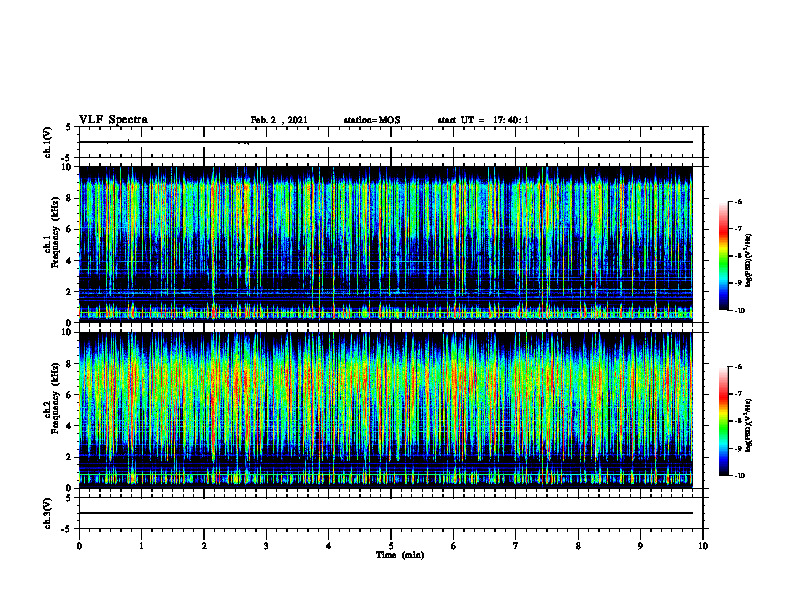Click the ch.2 color bar unit label
This screenshot has height=612, width=792.
(x=749, y=426)
